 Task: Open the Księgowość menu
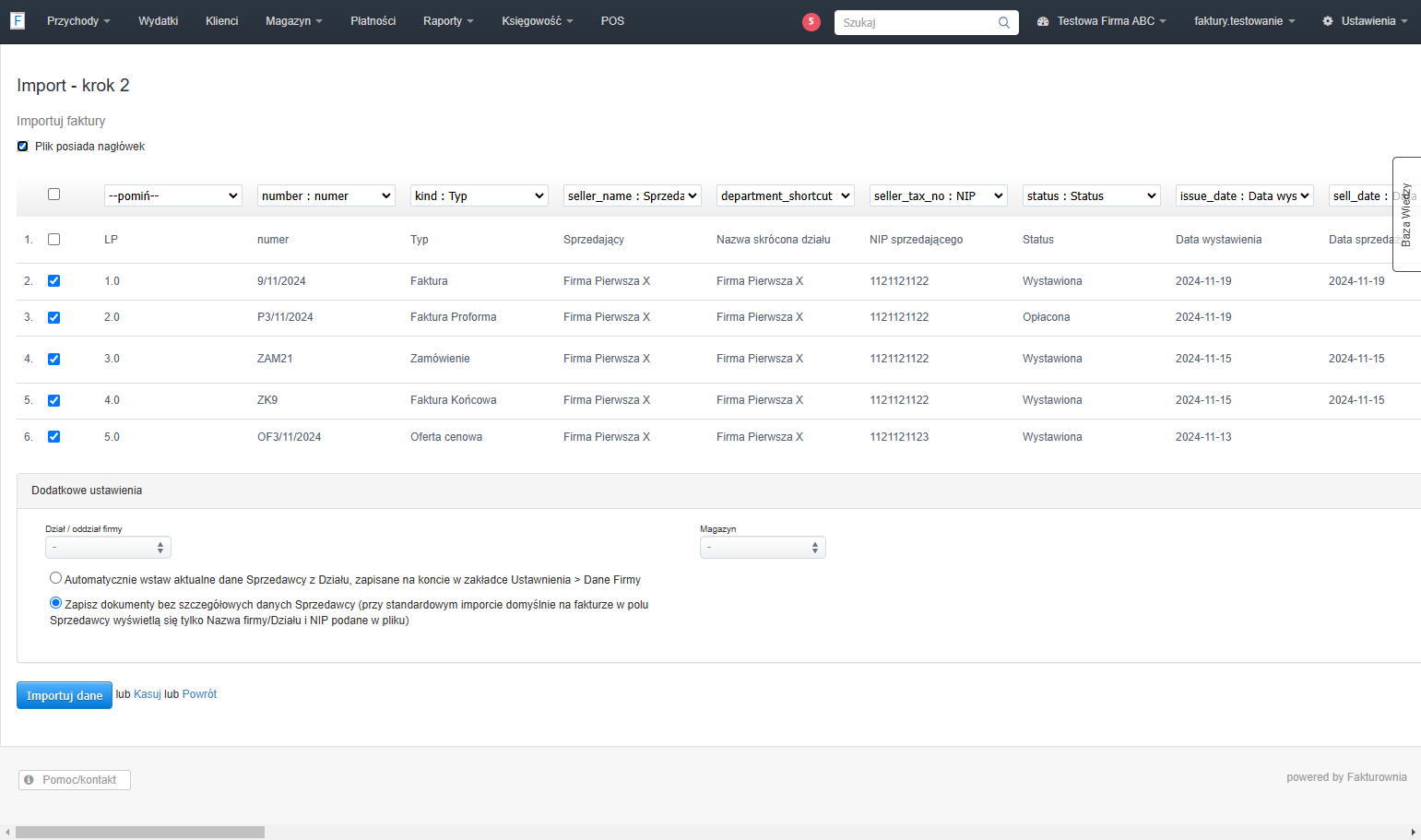(x=537, y=21)
